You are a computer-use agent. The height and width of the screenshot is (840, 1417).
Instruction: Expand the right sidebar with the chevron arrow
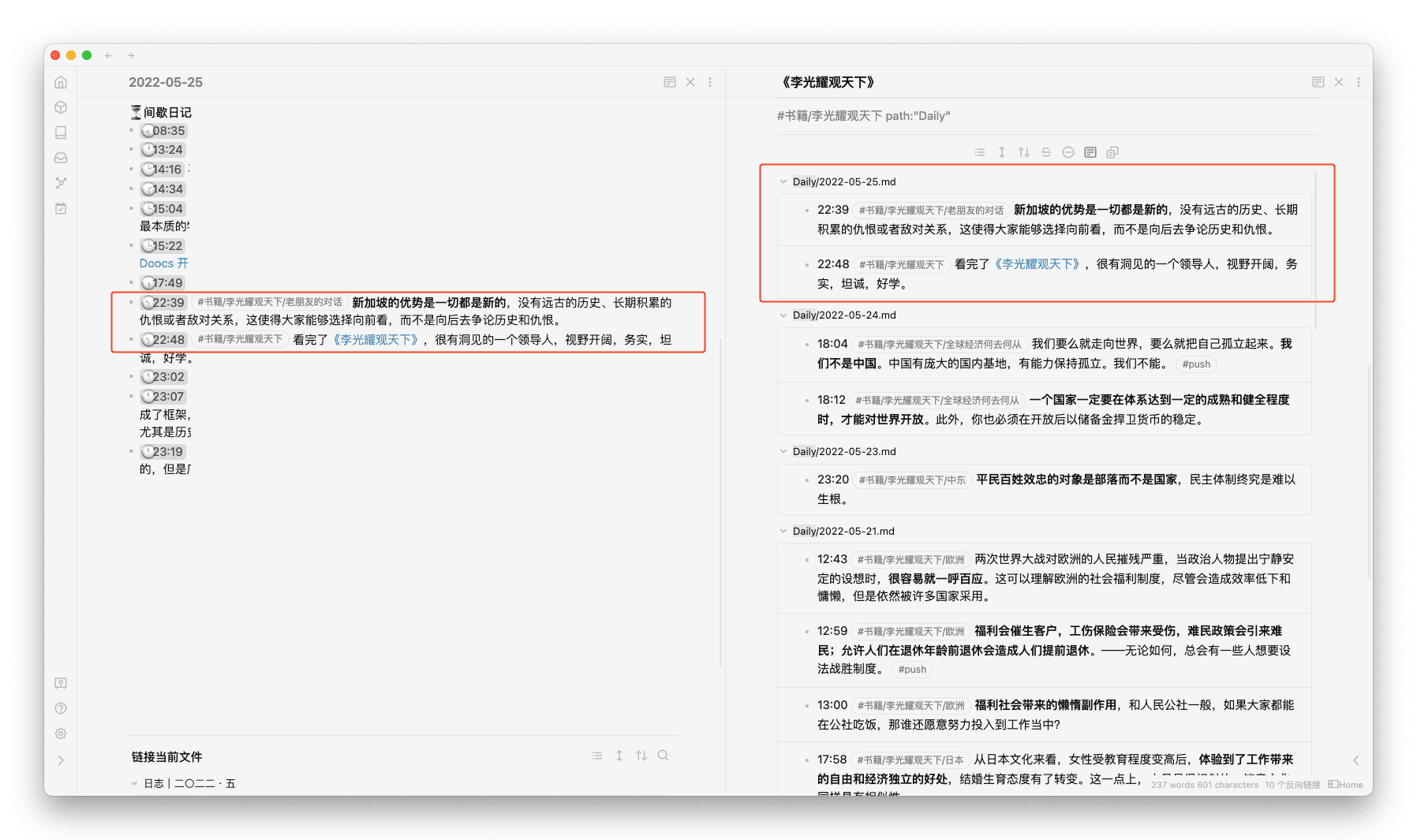[x=1355, y=760]
